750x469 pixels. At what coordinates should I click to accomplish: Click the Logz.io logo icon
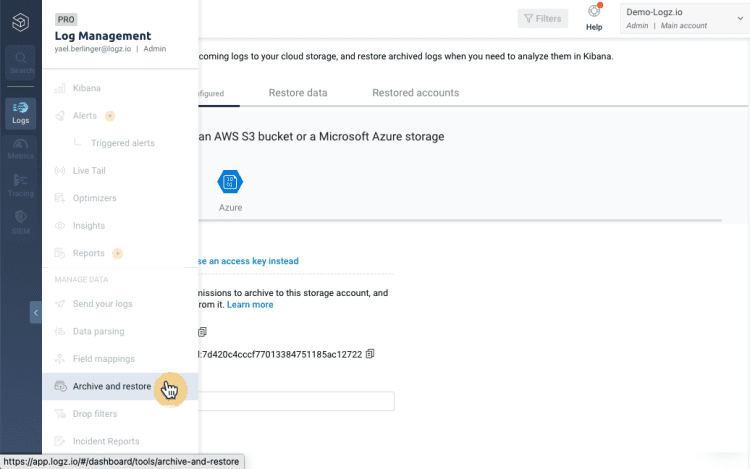21,22
